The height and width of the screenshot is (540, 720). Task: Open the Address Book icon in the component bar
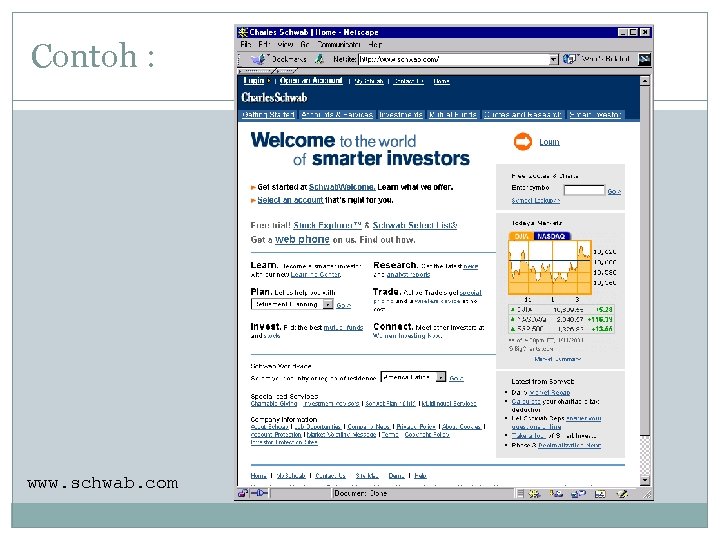600,494
